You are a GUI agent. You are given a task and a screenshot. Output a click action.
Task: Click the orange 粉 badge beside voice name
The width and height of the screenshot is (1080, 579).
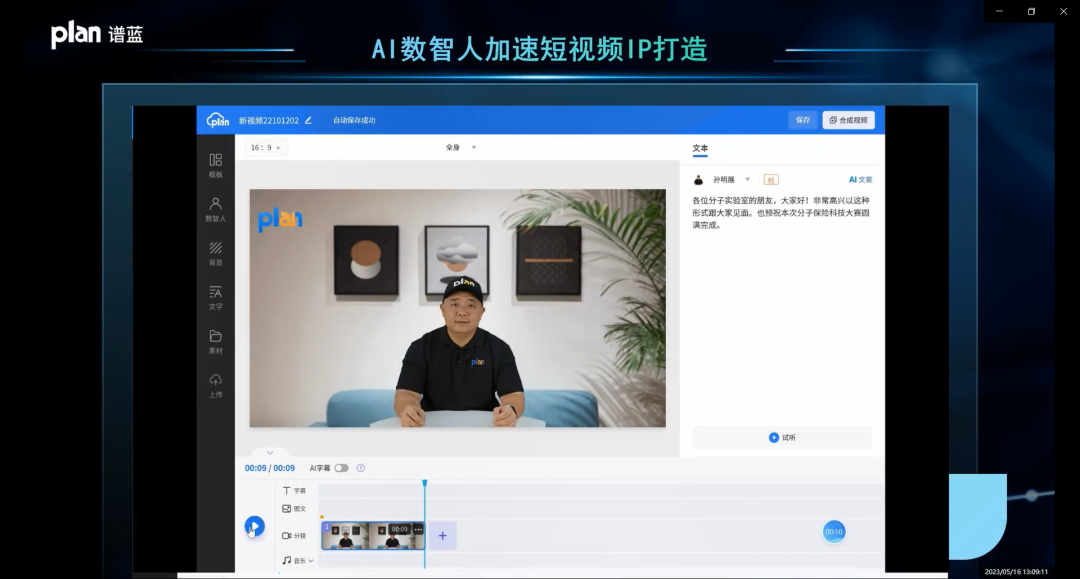(771, 180)
